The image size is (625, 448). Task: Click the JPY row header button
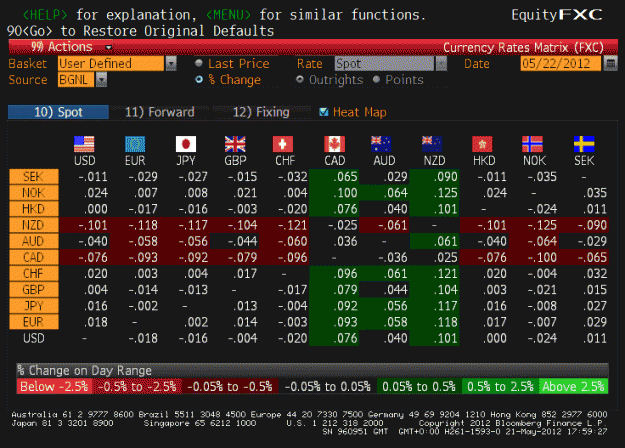[34, 306]
